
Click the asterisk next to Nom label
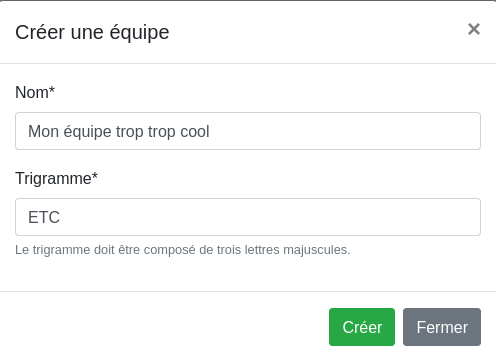tap(52, 89)
